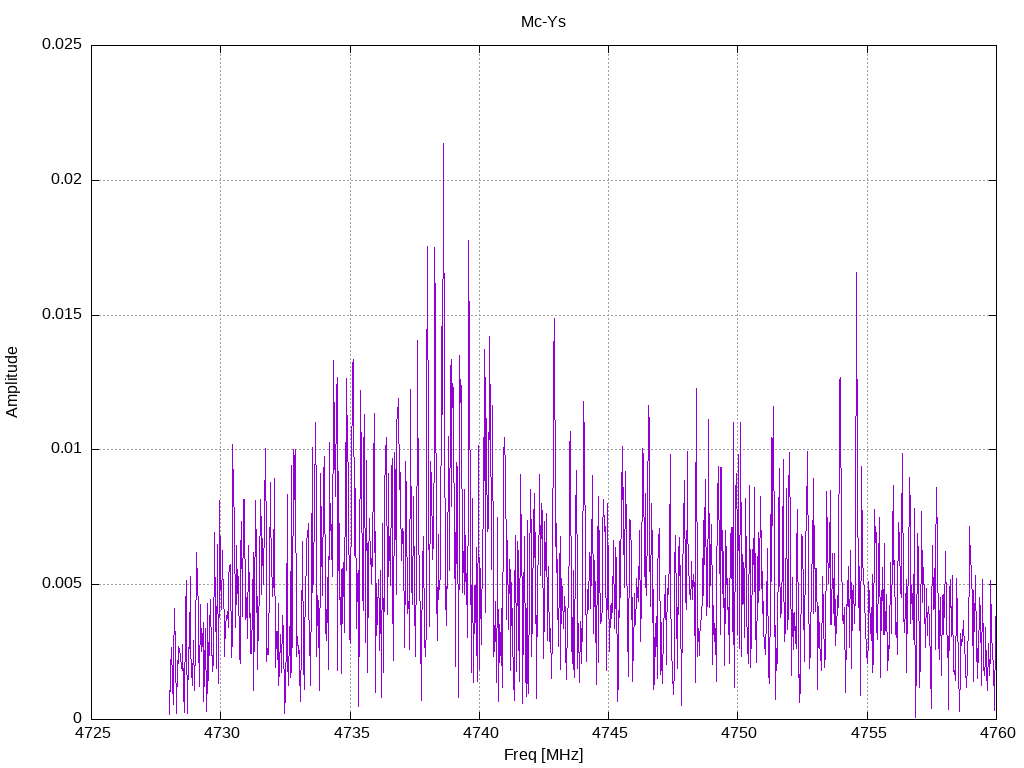Click the 0 y-axis tick label
Image resolution: width=1024 pixels, height=768 pixels.
pos(78,718)
